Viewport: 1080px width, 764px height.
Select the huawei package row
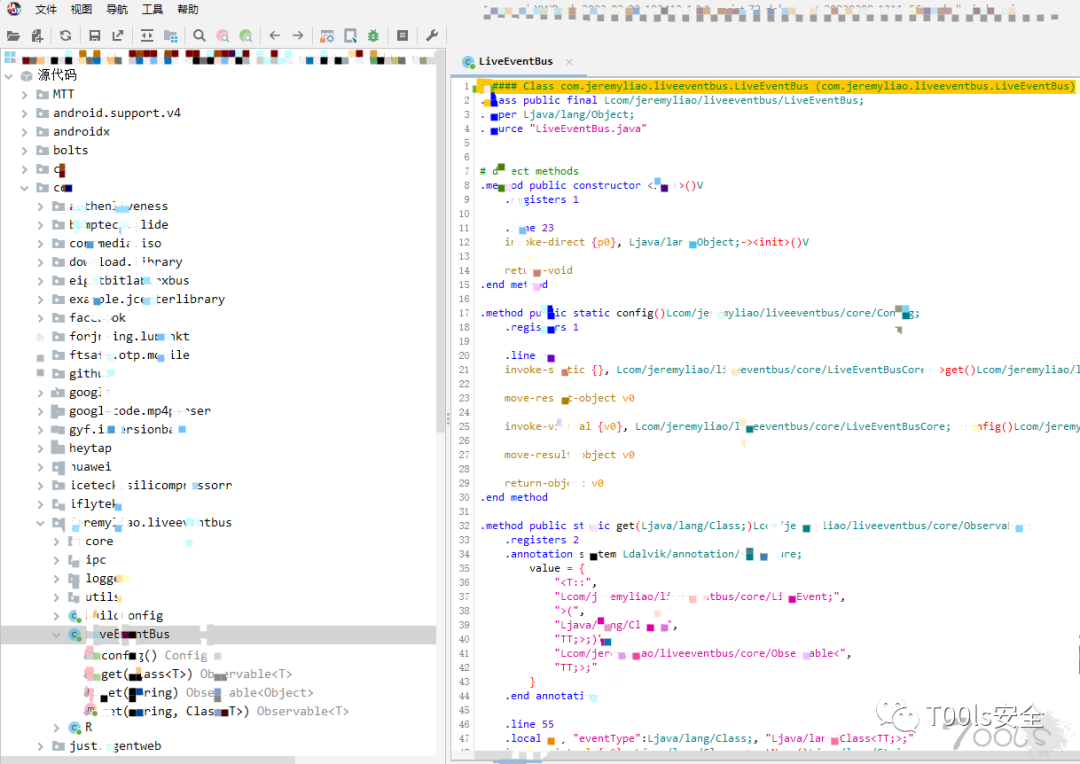[x=90, y=466]
